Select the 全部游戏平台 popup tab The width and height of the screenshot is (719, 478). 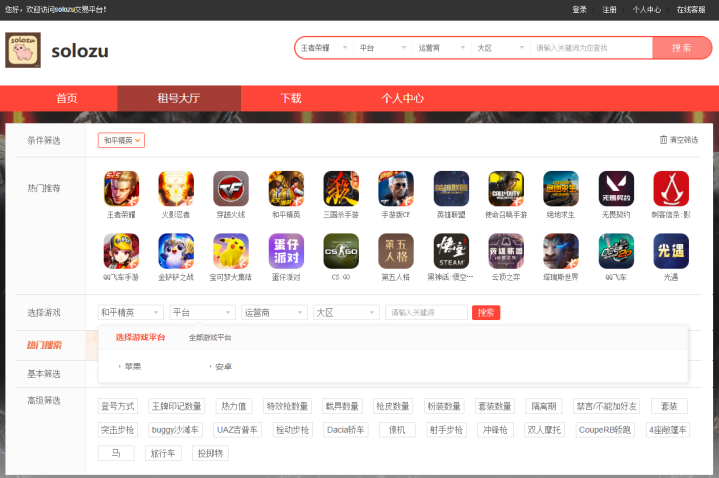(x=210, y=338)
